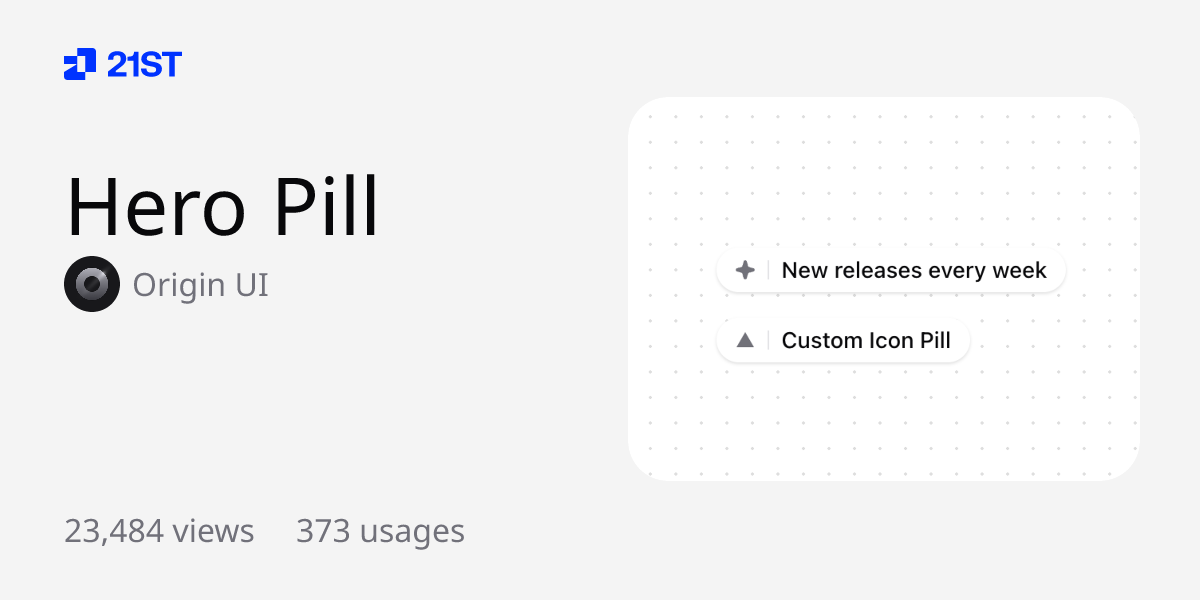Click the dark circular Origin UI logo

tap(92, 284)
